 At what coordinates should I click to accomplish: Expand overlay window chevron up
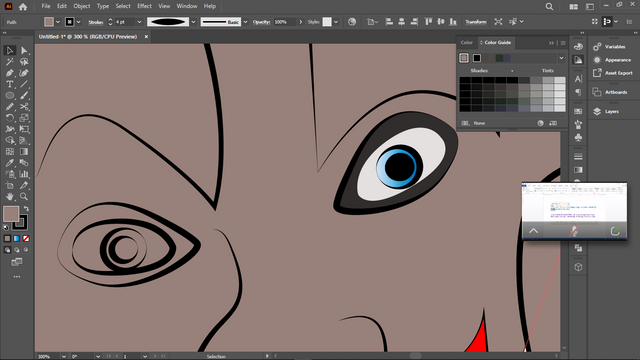(533, 231)
